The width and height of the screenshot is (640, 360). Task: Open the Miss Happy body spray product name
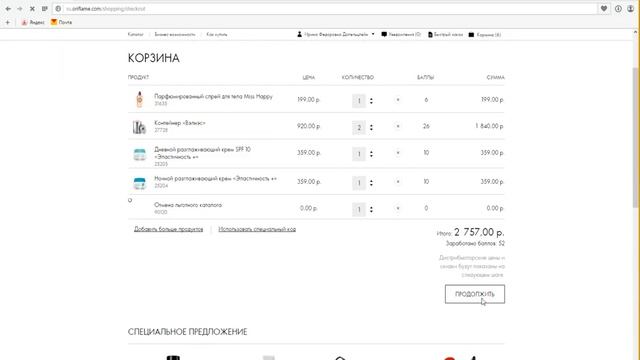[213, 97]
